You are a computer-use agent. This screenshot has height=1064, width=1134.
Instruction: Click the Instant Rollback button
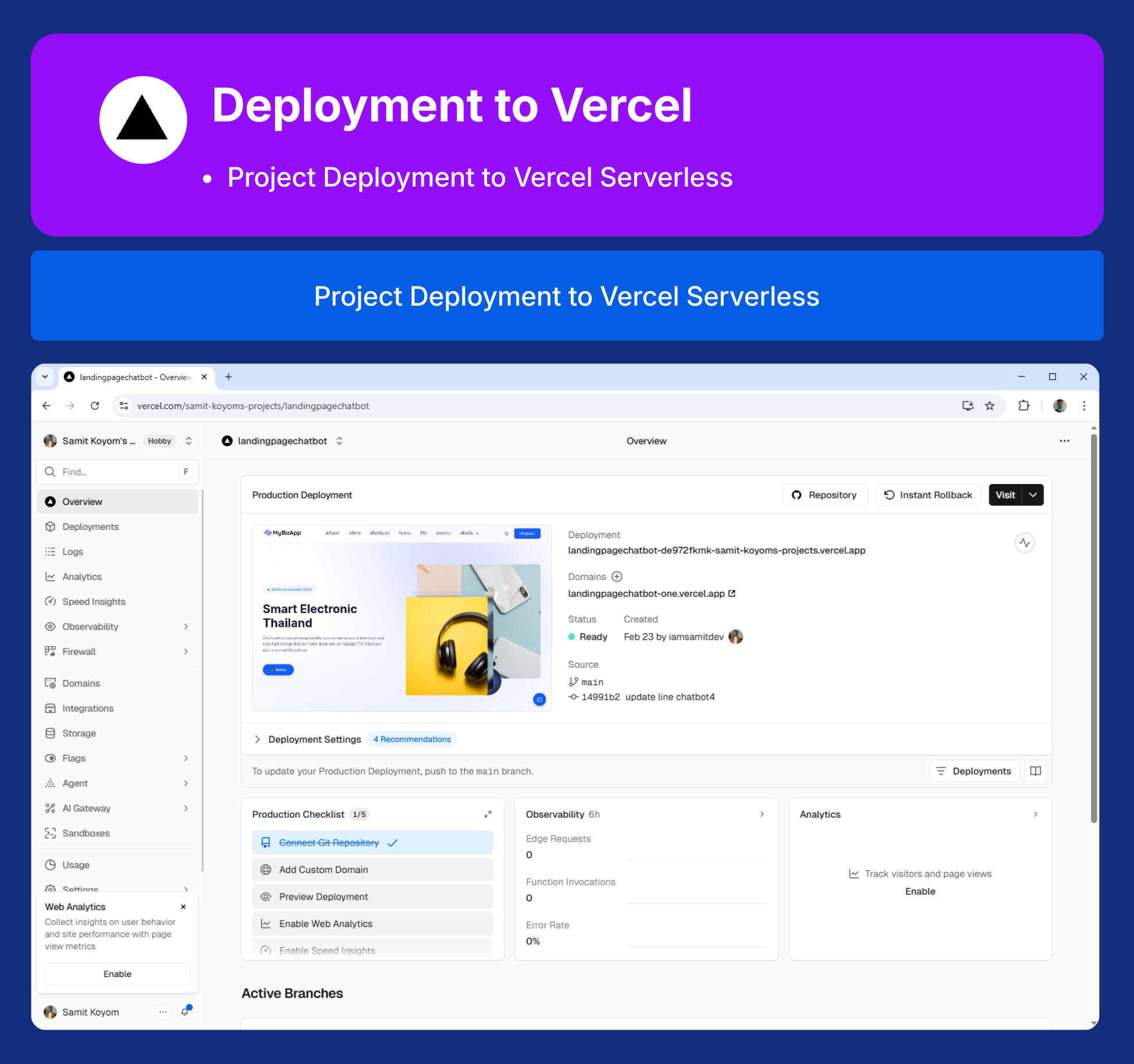coord(928,495)
